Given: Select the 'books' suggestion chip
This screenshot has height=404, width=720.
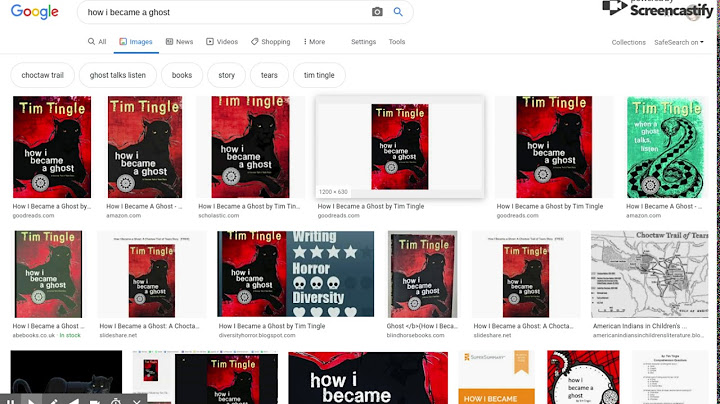Looking at the screenshot, I should [182, 75].
